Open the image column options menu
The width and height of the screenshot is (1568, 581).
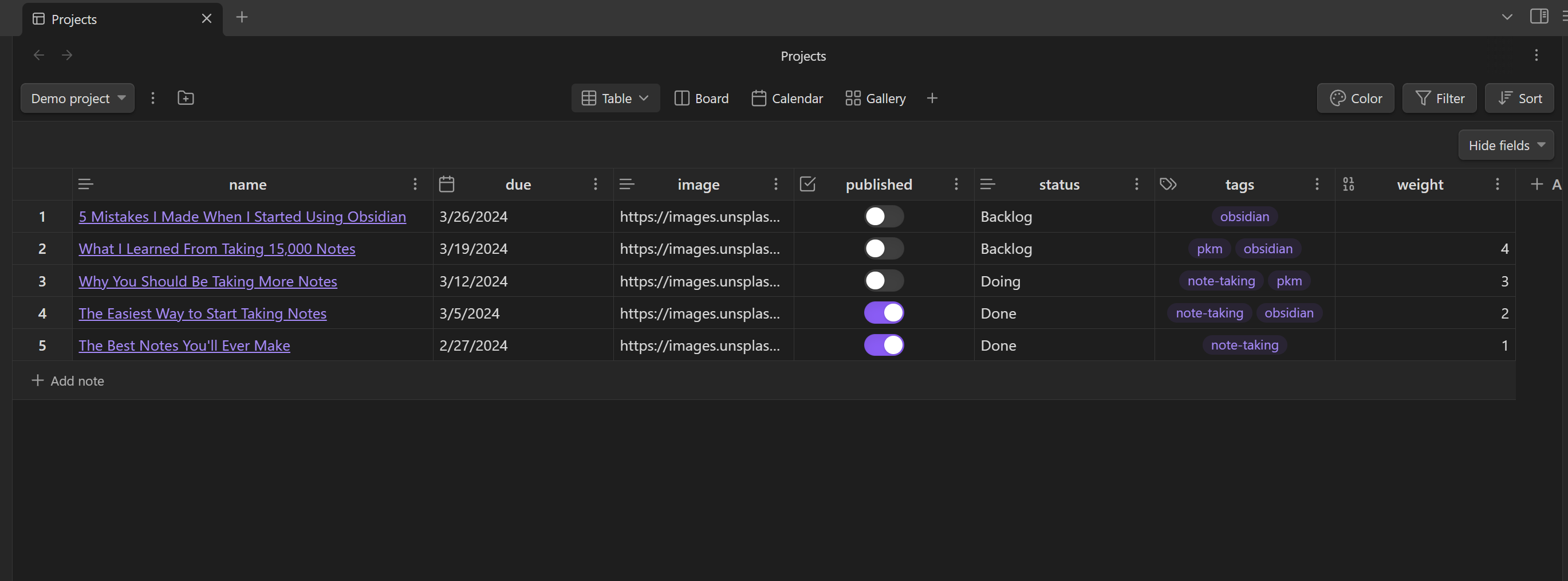(775, 184)
